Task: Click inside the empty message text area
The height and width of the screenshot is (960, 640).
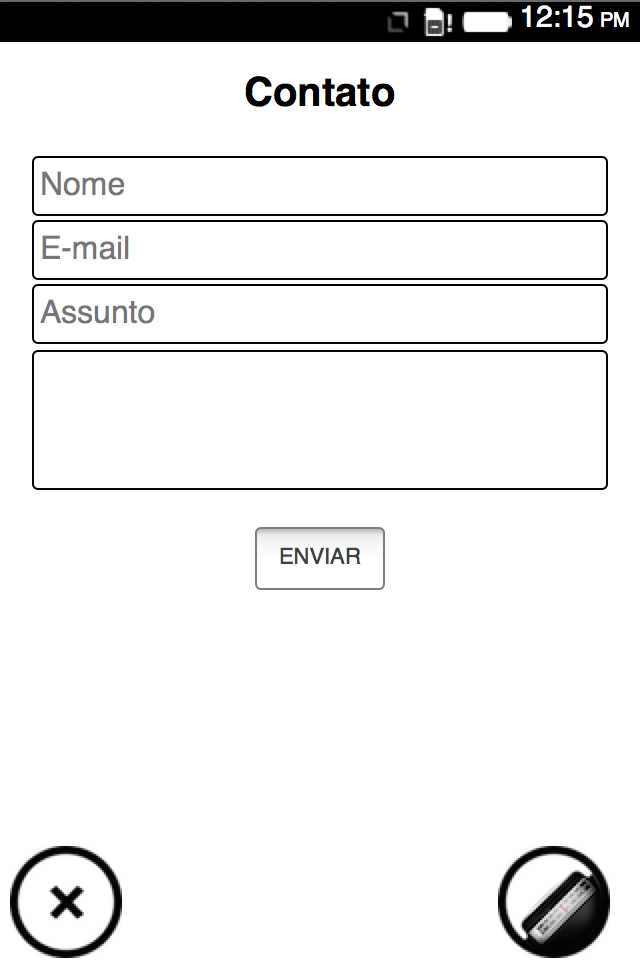Action: tap(320, 420)
